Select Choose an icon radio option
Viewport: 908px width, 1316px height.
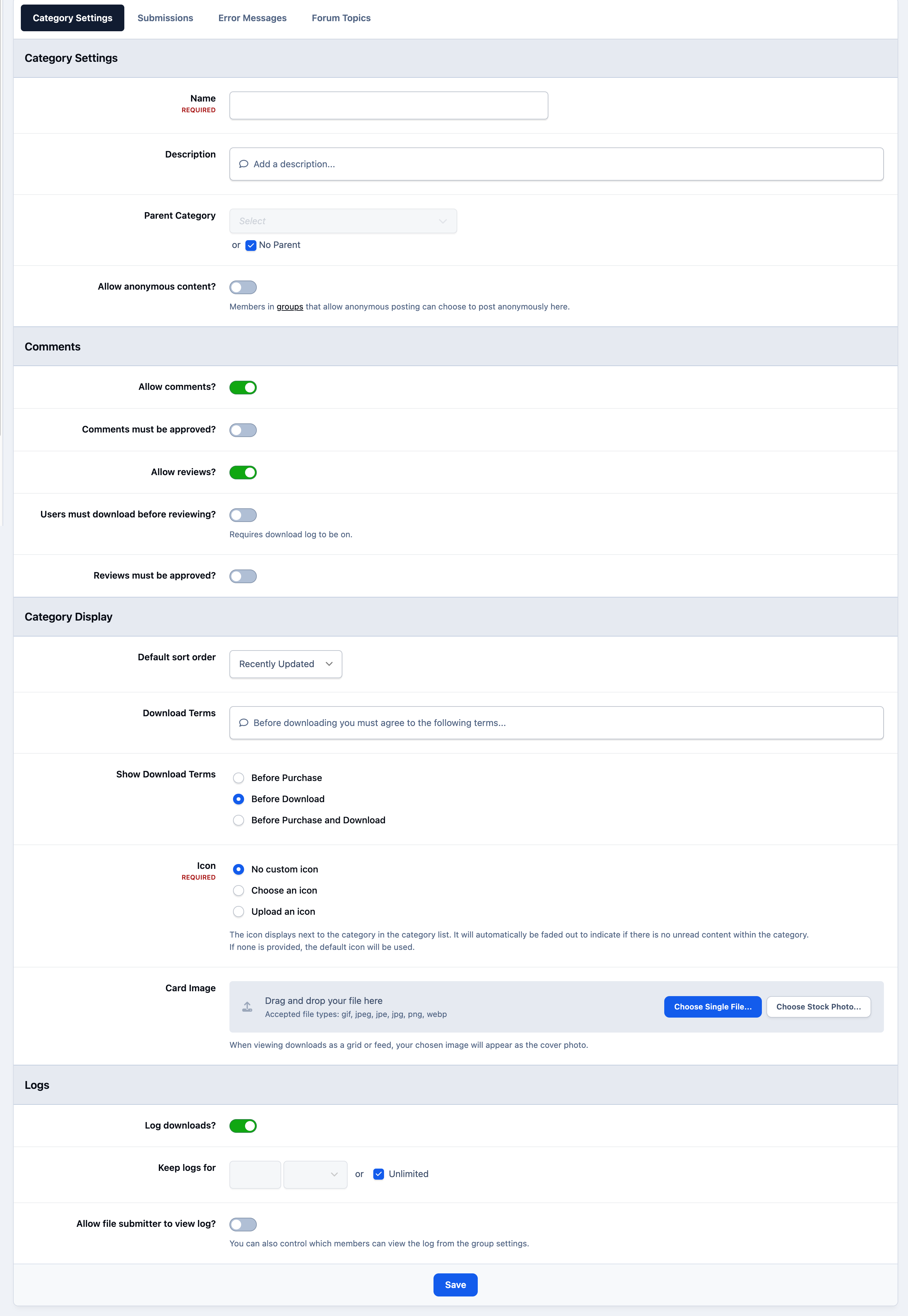click(x=238, y=890)
